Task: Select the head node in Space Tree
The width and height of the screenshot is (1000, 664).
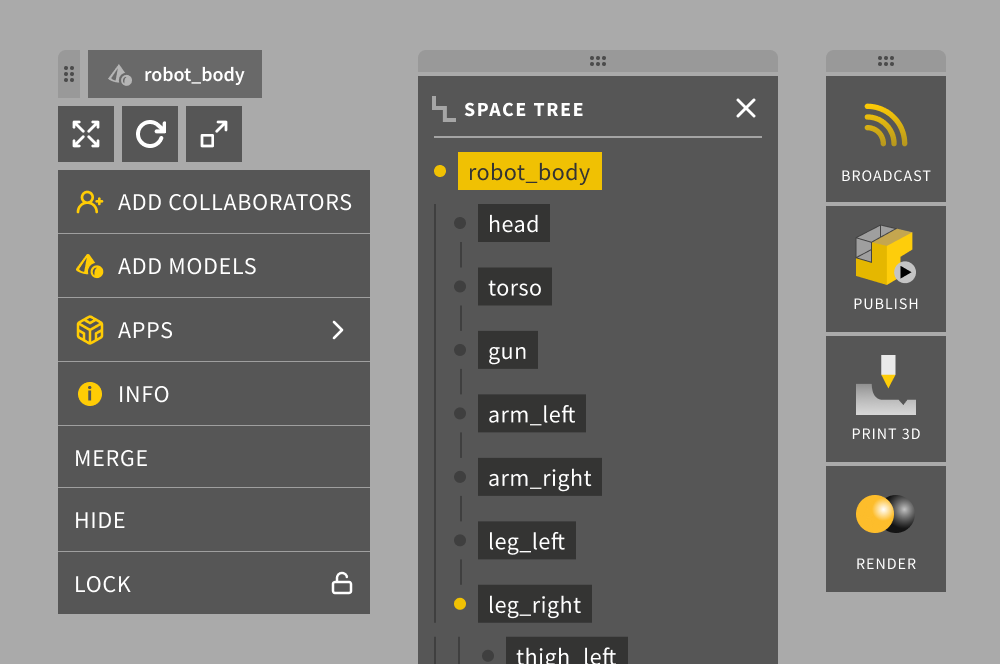Action: (513, 223)
